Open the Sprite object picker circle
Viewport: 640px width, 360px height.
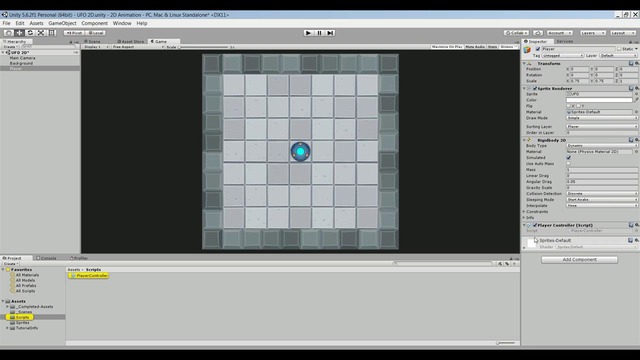pyautogui.click(x=636, y=94)
